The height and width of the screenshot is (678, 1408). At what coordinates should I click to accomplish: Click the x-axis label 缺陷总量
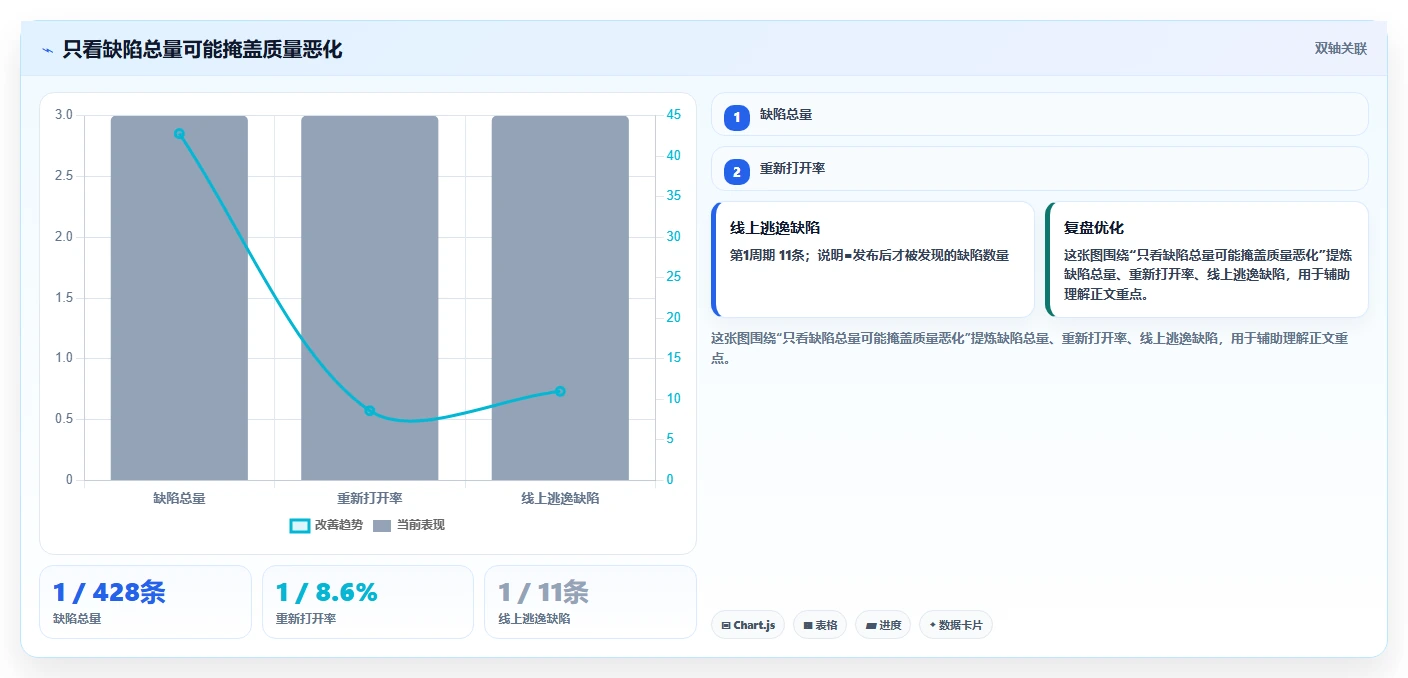coord(179,497)
